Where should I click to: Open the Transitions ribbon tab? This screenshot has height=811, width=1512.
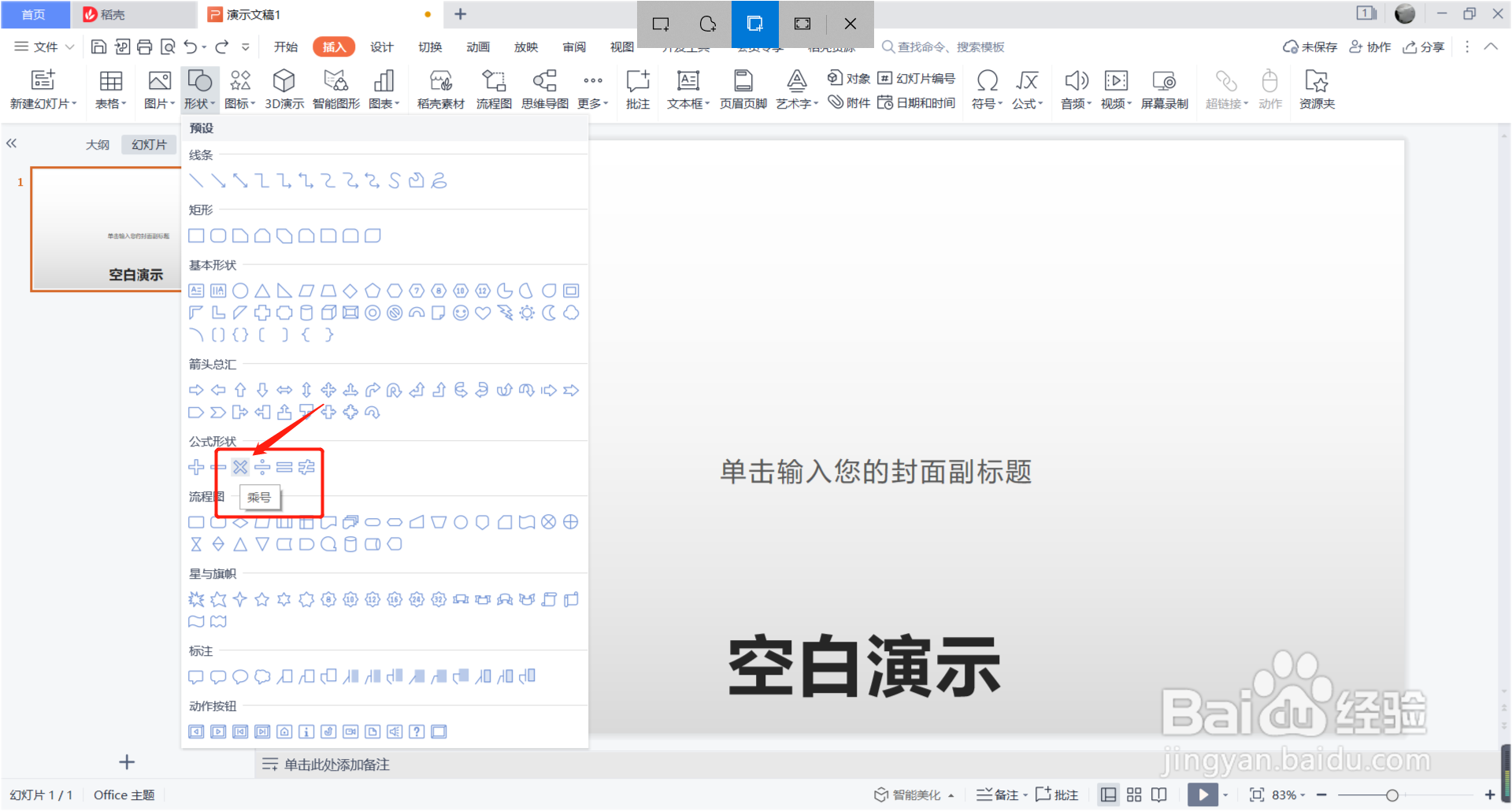point(430,46)
